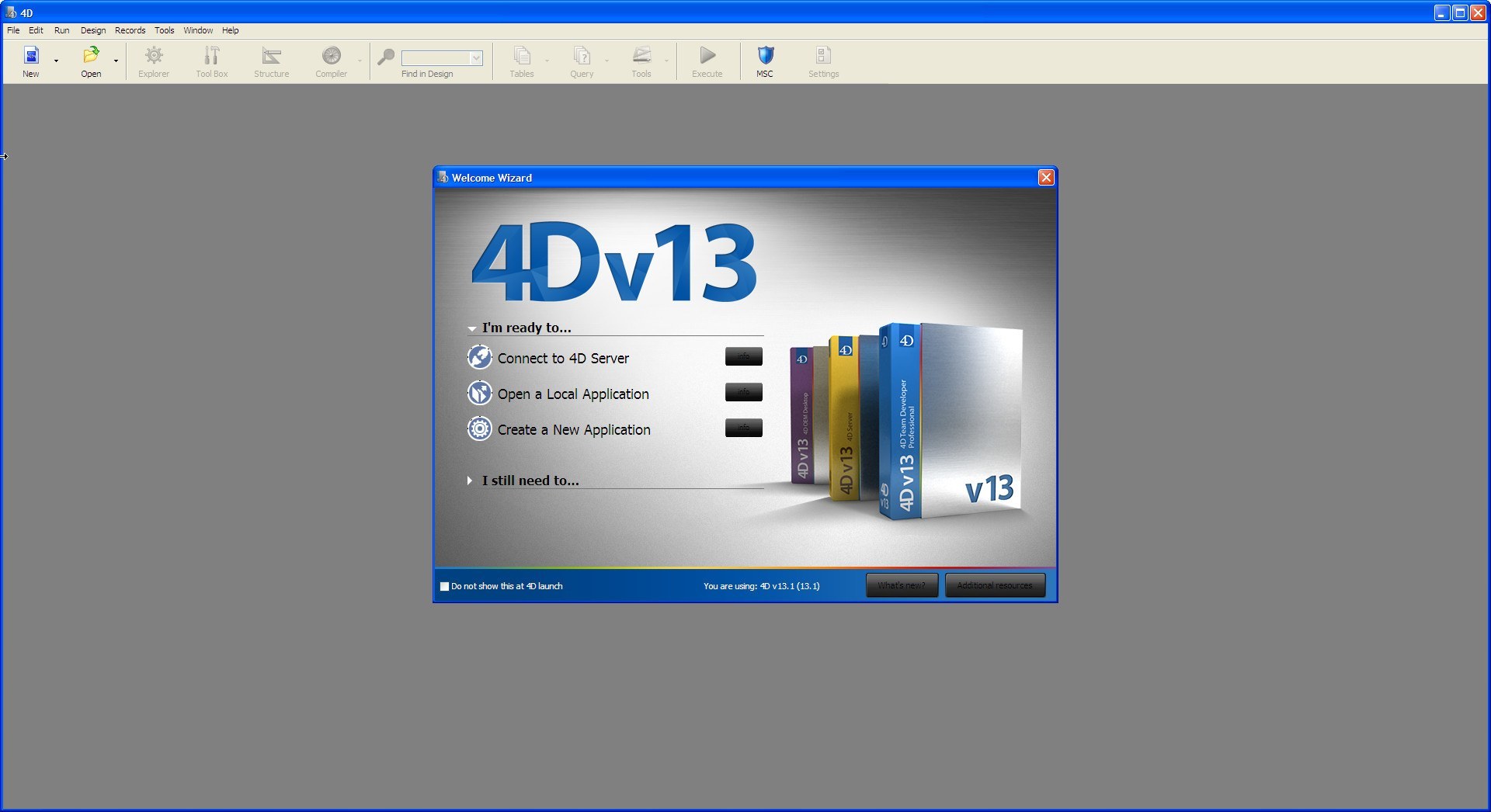Click the Open a Local Application icon
1491x812 pixels.
tap(480, 393)
